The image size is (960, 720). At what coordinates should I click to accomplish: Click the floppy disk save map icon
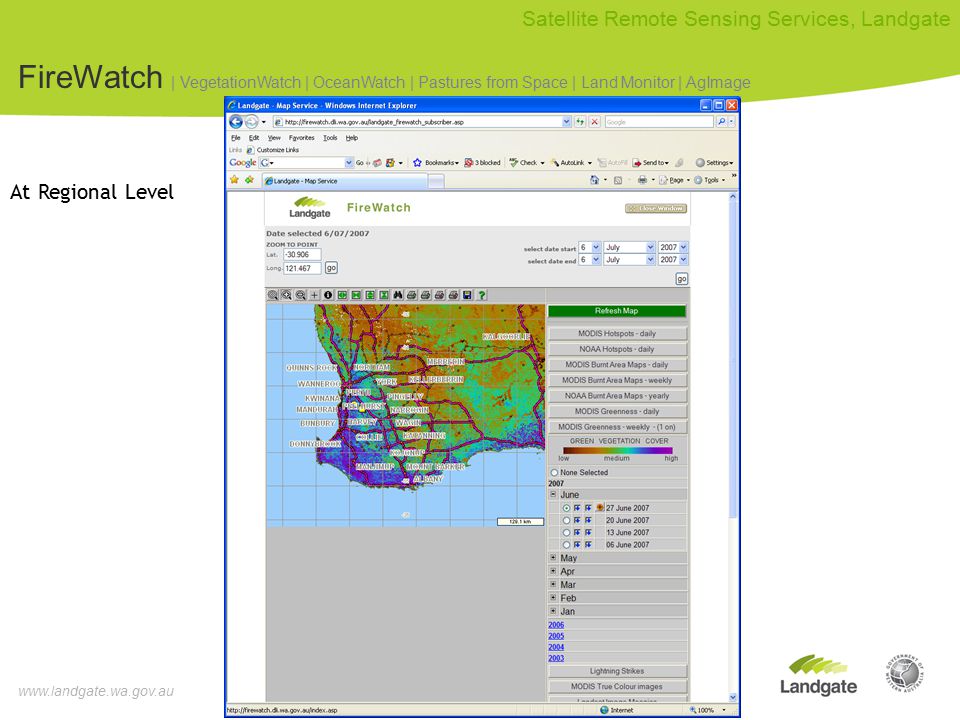467,295
